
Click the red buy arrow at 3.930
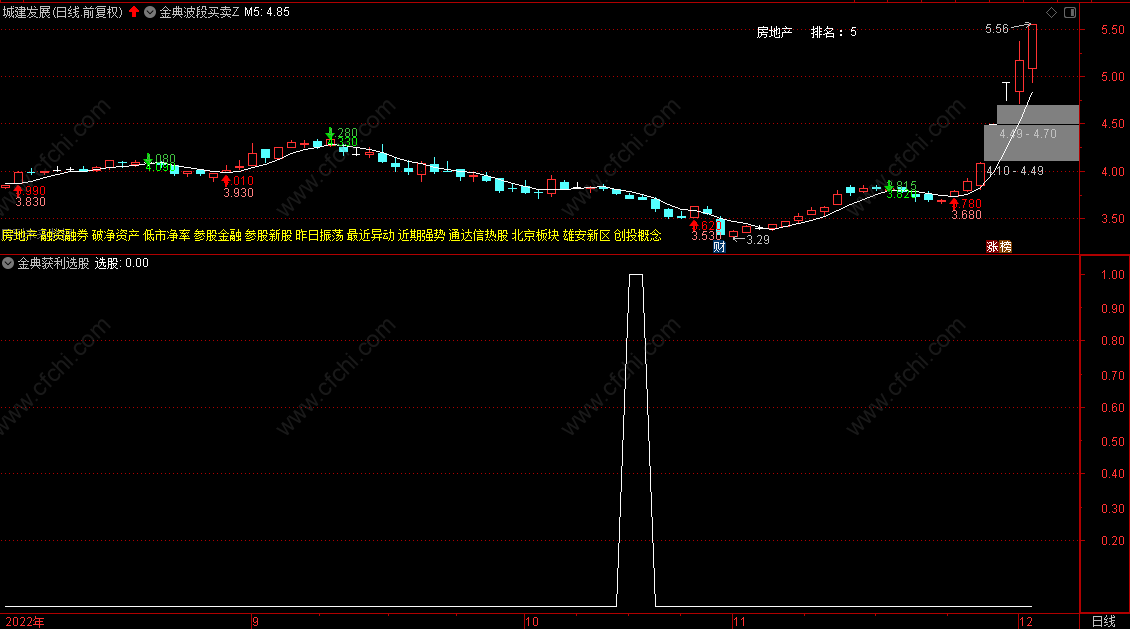[x=226, y=181]
